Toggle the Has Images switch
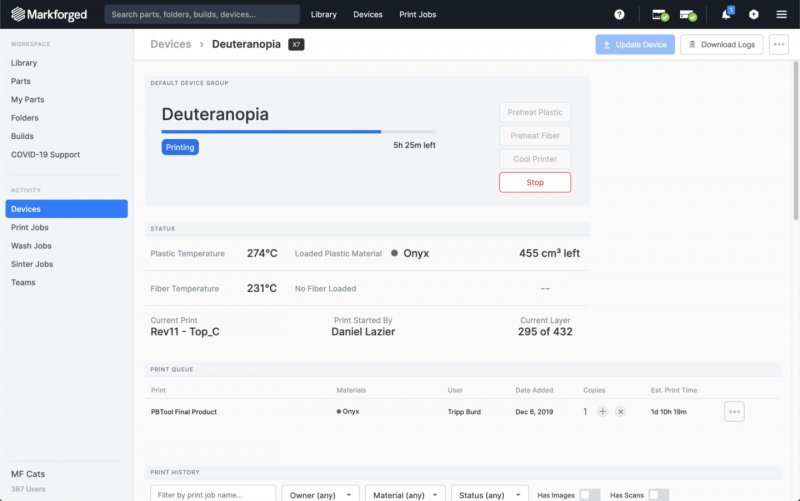 point(589,494)
